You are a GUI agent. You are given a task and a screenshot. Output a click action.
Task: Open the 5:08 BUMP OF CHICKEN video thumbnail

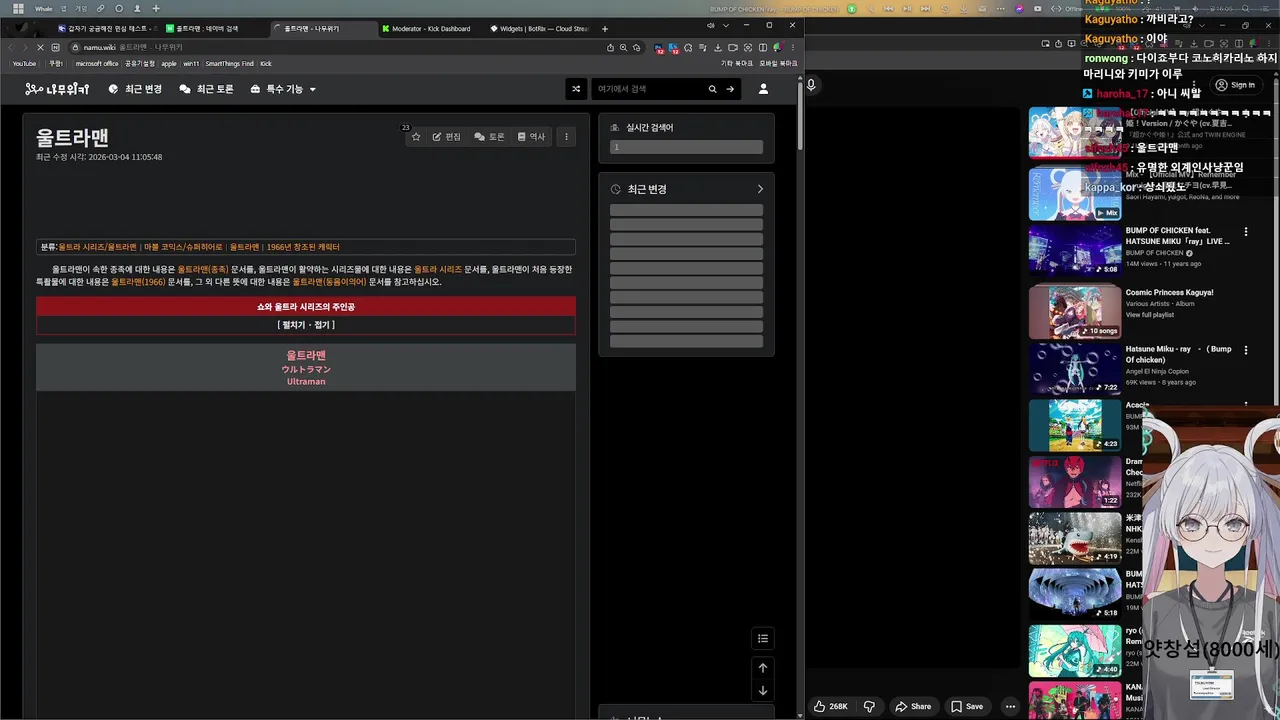point(1075,248)
